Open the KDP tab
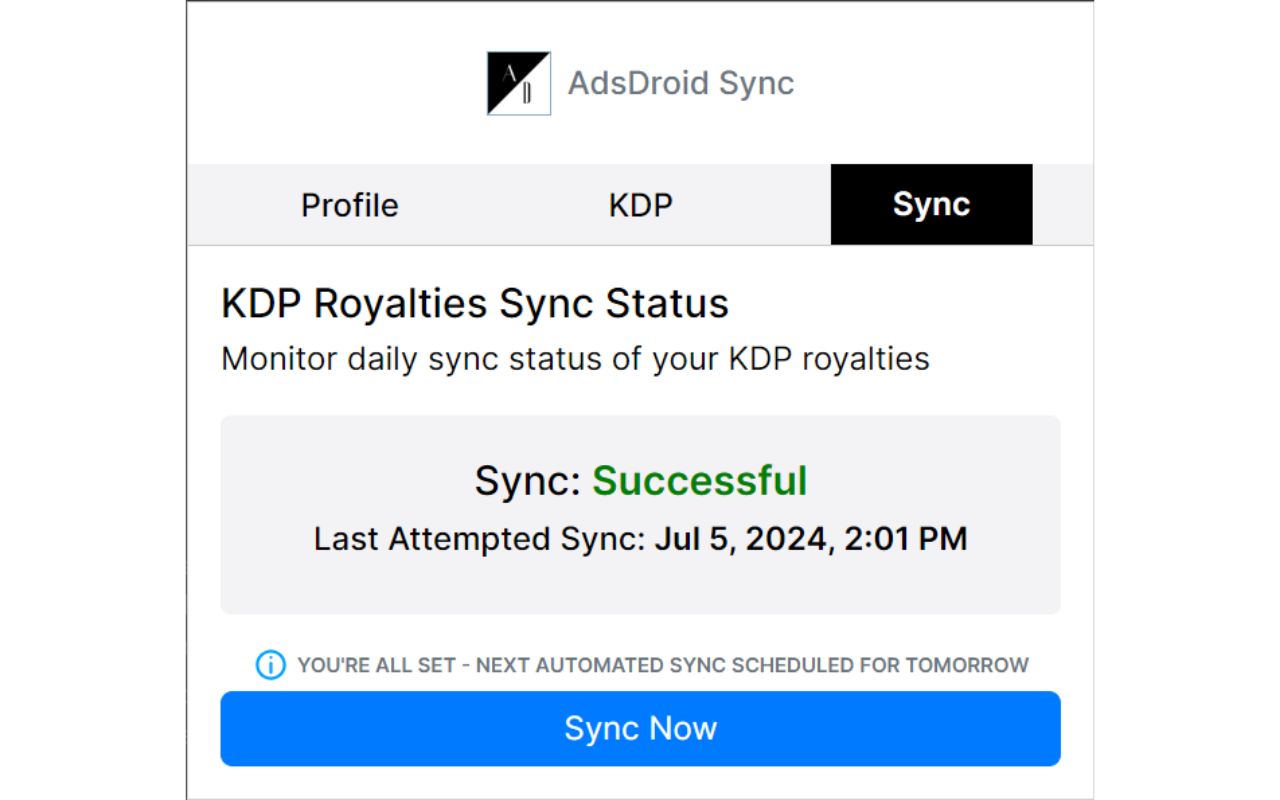The image size is (1280, 800). (640, 205)
